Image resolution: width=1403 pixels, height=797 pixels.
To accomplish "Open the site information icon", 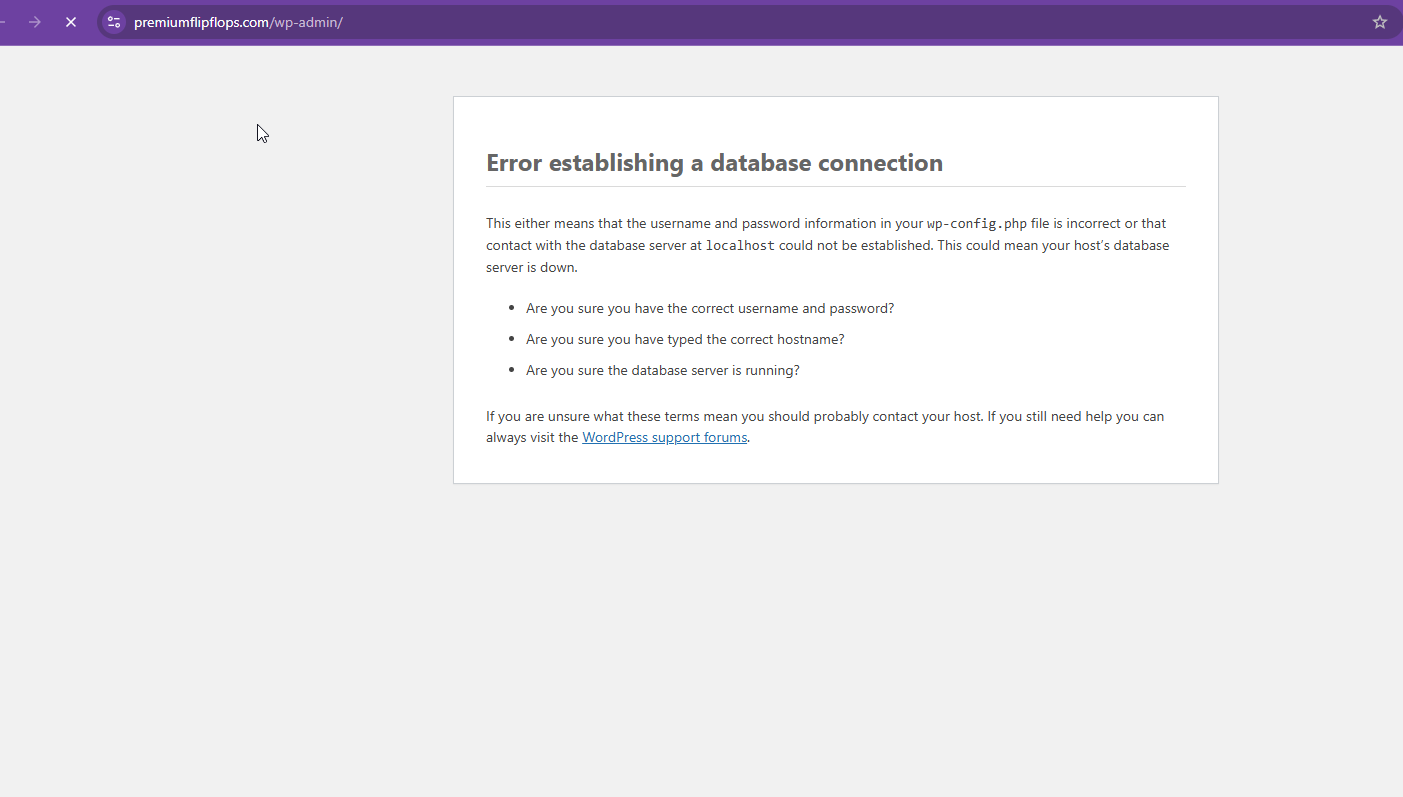I will (x=114, y=22).
